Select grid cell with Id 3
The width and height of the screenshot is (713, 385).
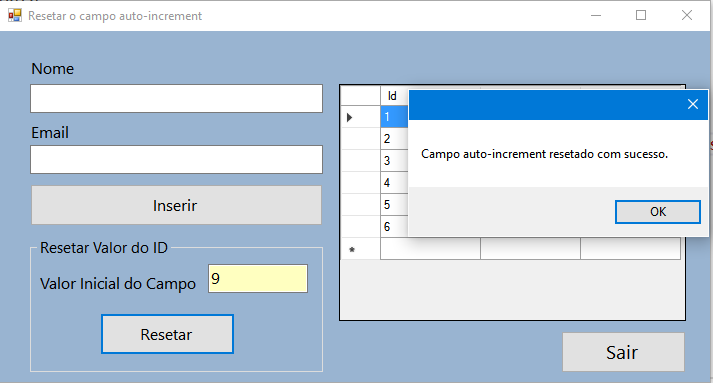(x=394, y=160)
